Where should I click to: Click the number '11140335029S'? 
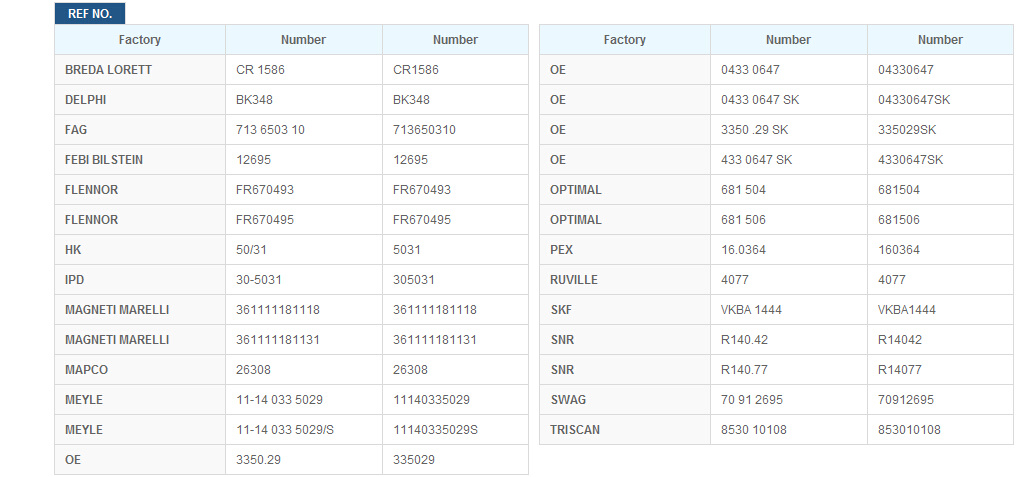435,429
